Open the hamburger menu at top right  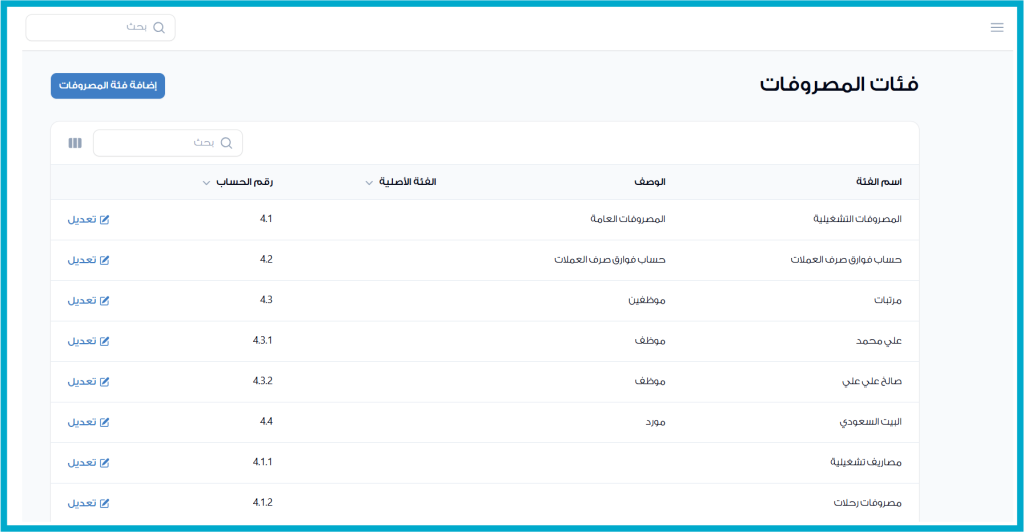[996, 27]
